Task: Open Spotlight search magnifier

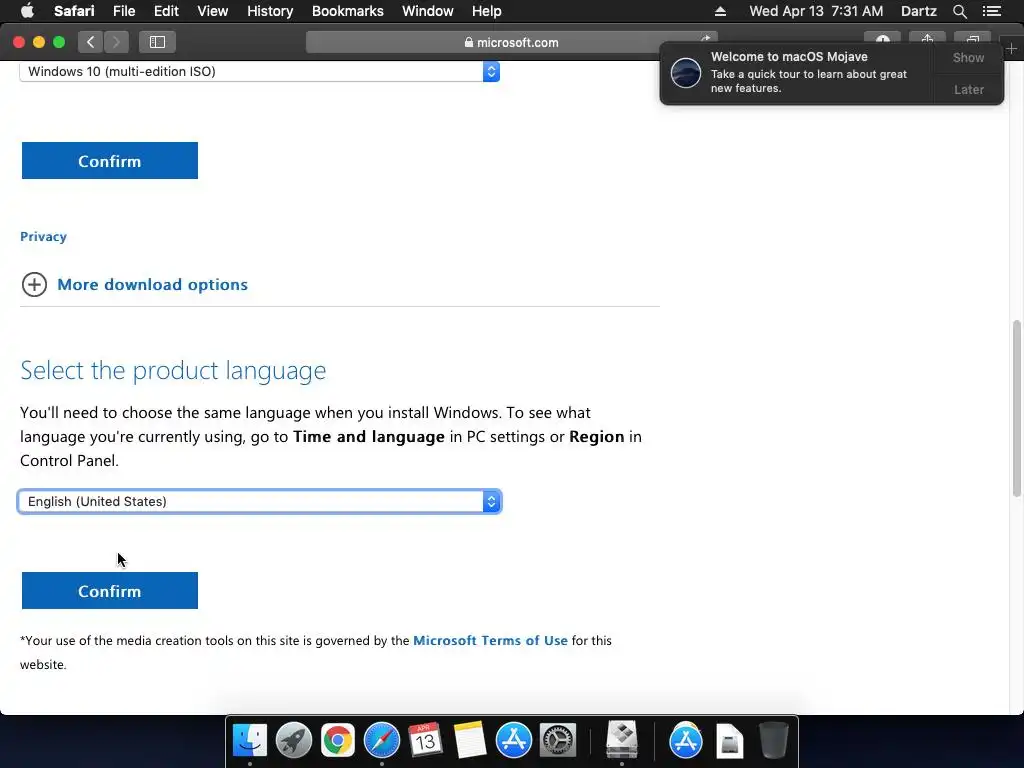Action: click(x=959, y=11)
